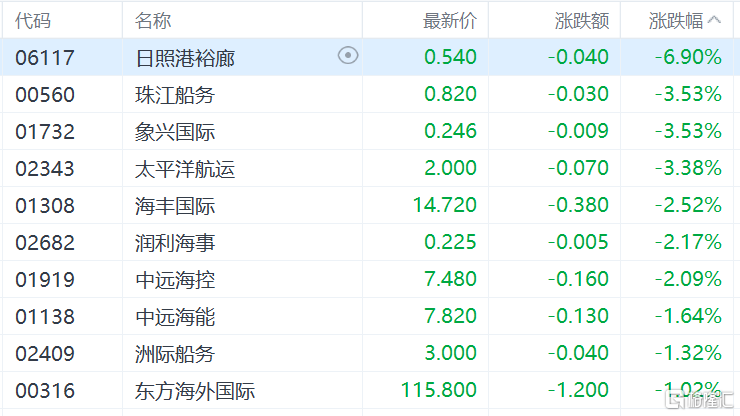Screen dimensions: 740x416
Task: Click change percent -6.90%
Action: 688,57
